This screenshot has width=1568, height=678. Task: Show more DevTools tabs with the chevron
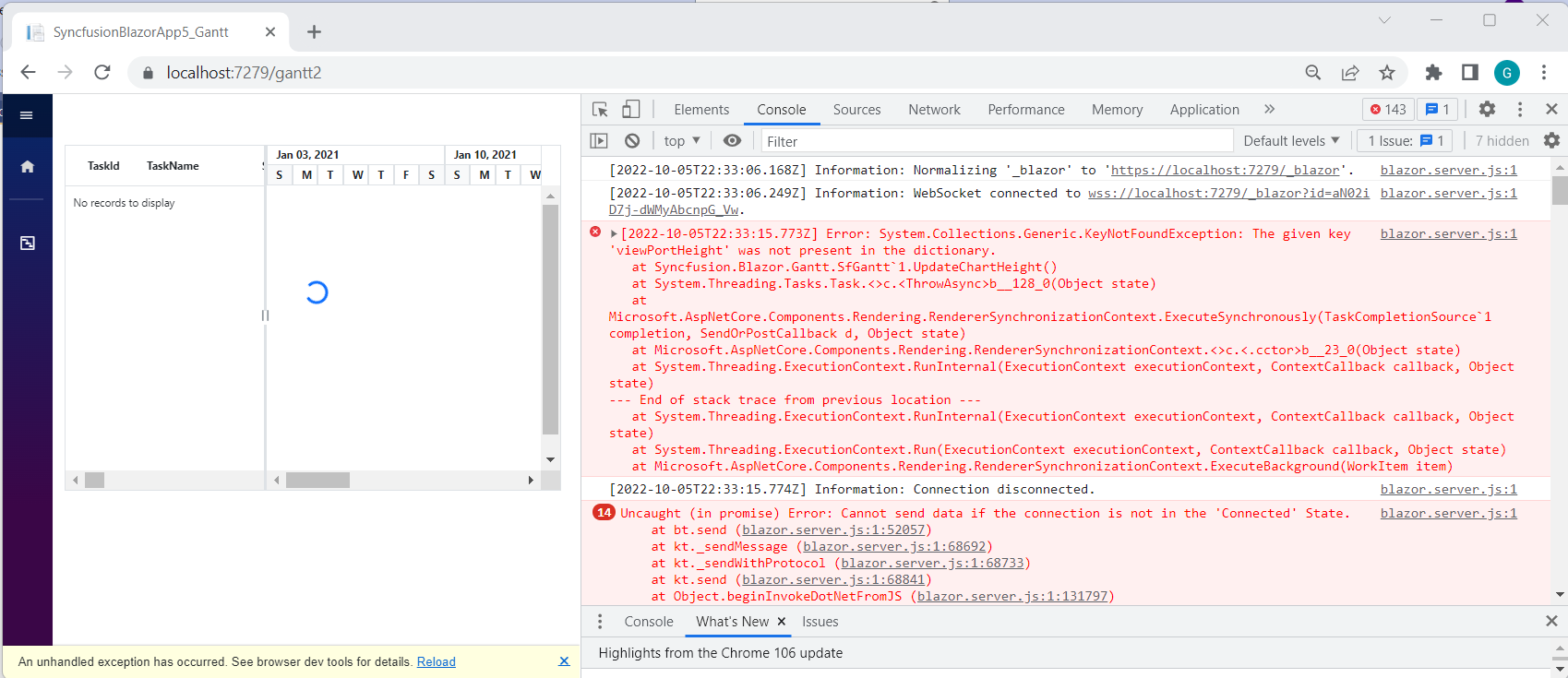pos(1269,109)
